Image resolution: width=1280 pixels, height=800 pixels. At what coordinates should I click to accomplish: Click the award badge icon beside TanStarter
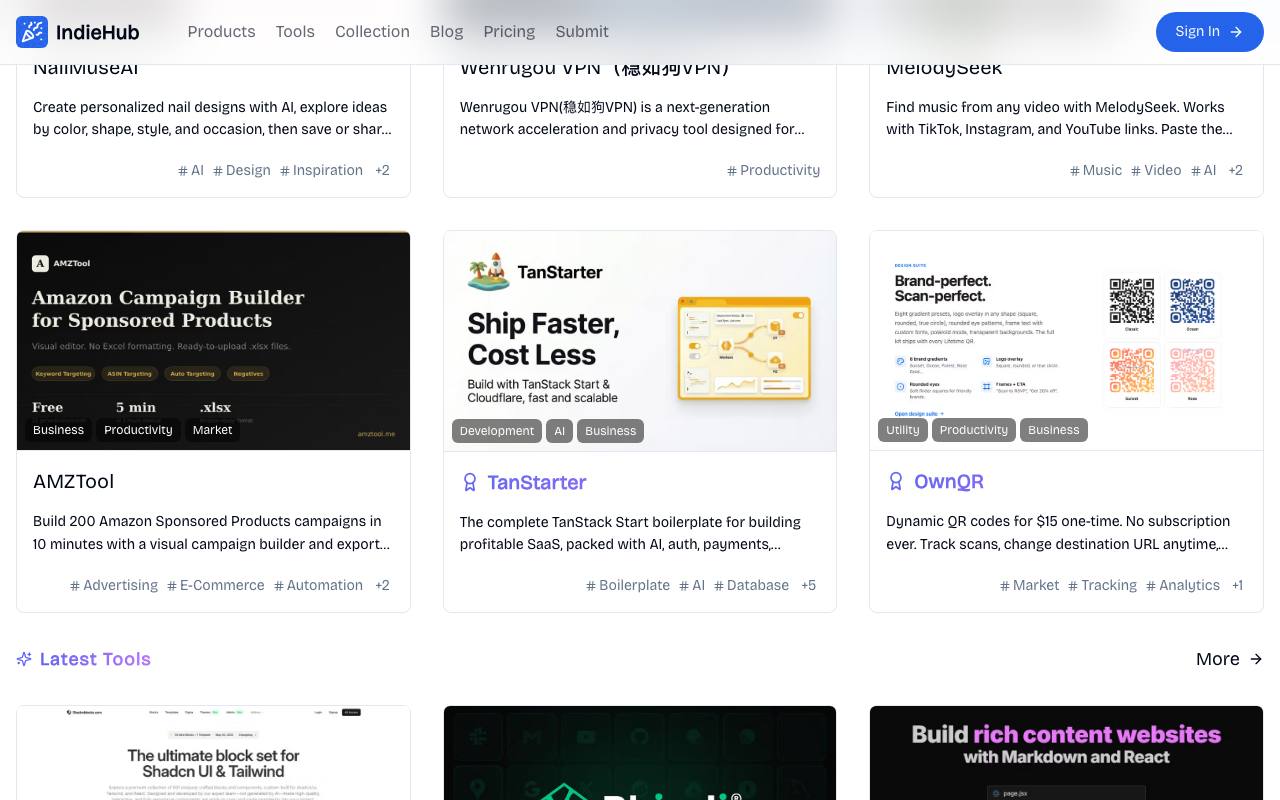469,483
